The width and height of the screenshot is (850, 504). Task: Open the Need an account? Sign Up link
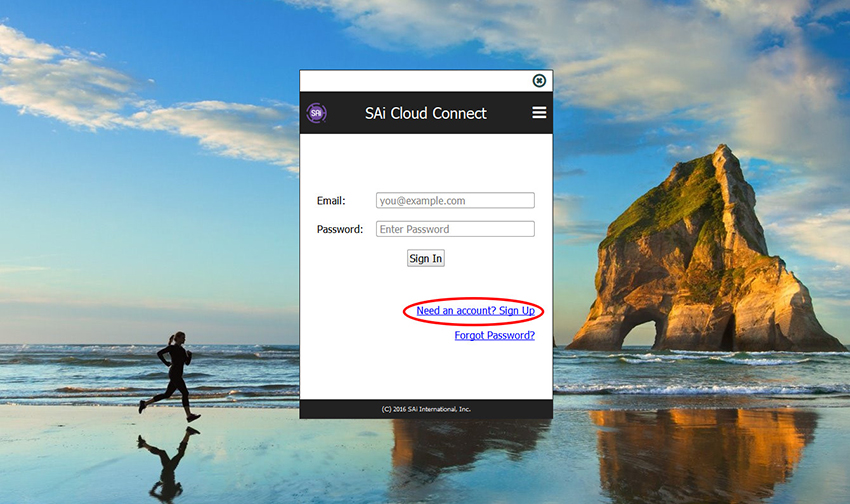(x=475, y=311)
